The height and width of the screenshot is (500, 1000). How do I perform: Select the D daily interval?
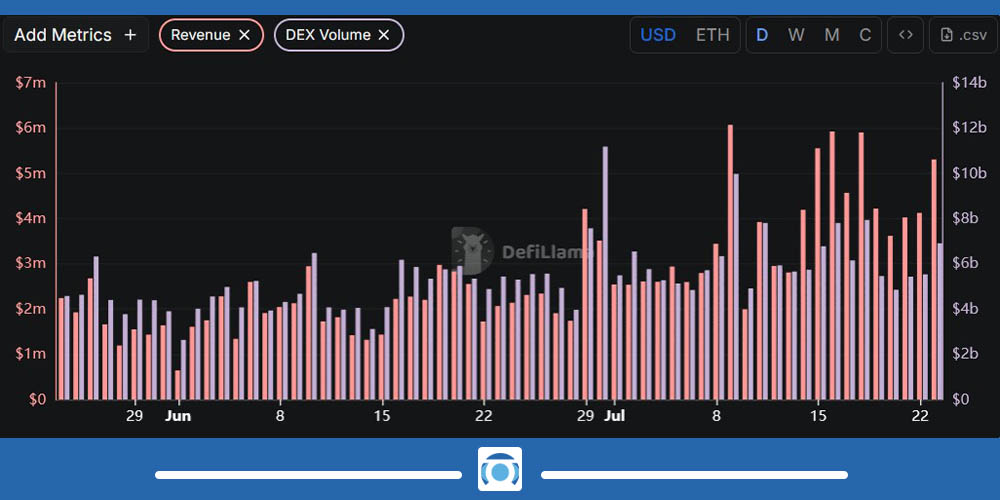[762, 35]
